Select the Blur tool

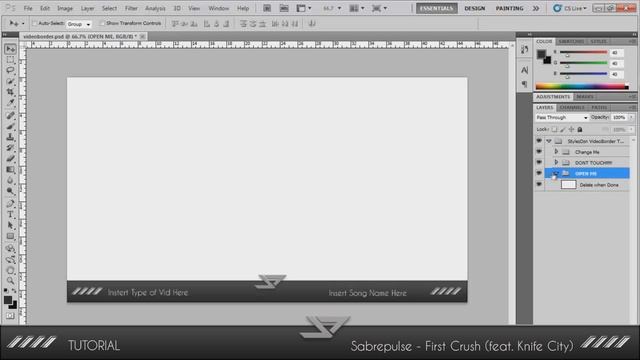[10, 180]
